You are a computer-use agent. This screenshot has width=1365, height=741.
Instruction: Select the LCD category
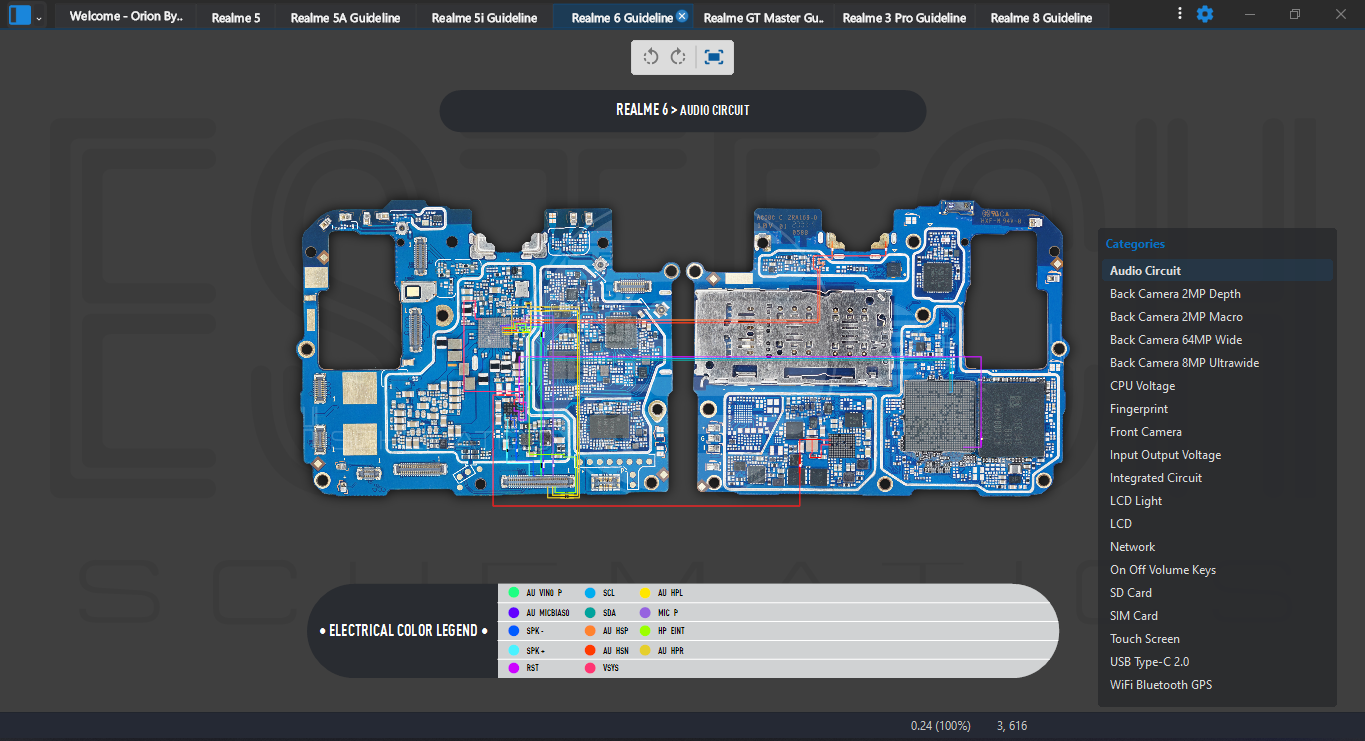coord(1217,524)
